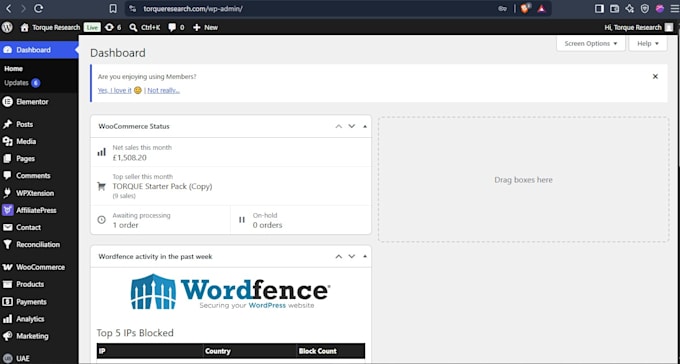Screen dimensions: 680x364
Task: Click the site settings icon left of URL
Action: 133,8
